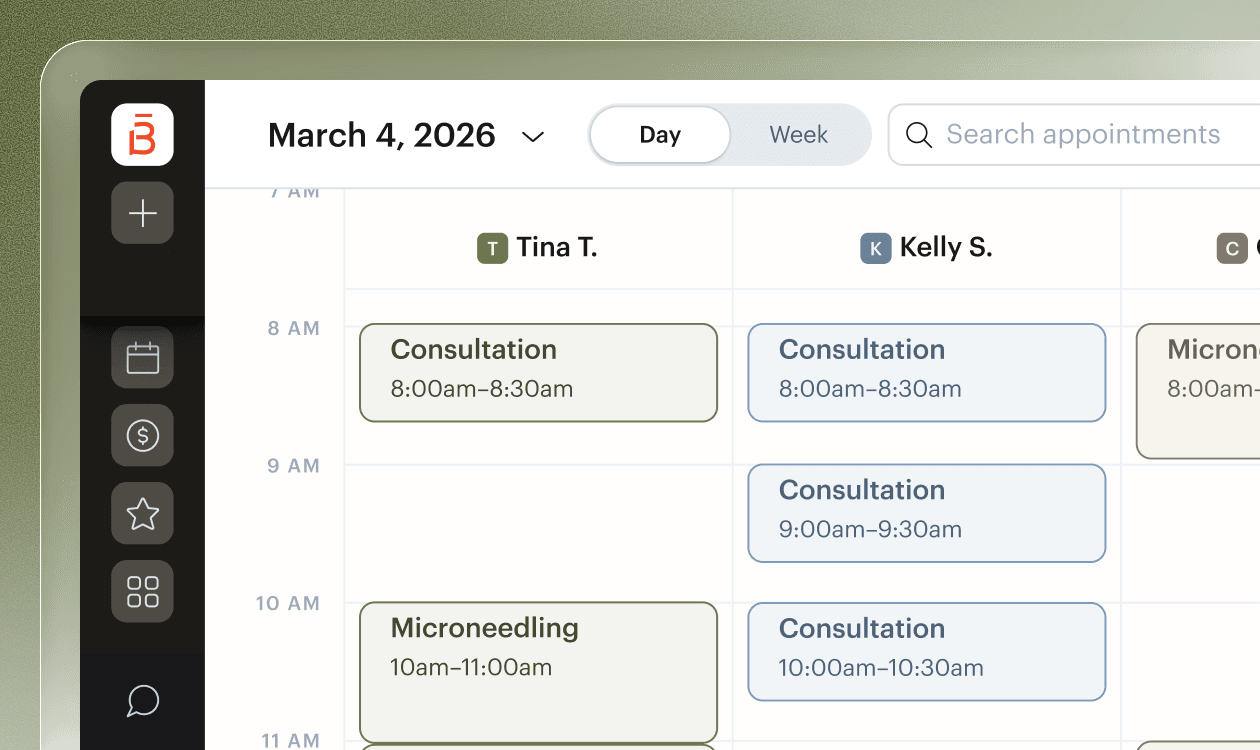This screenshot has height=750, width=1260.
Task: Click the magnifier search icon
Action: click(918, 134)
